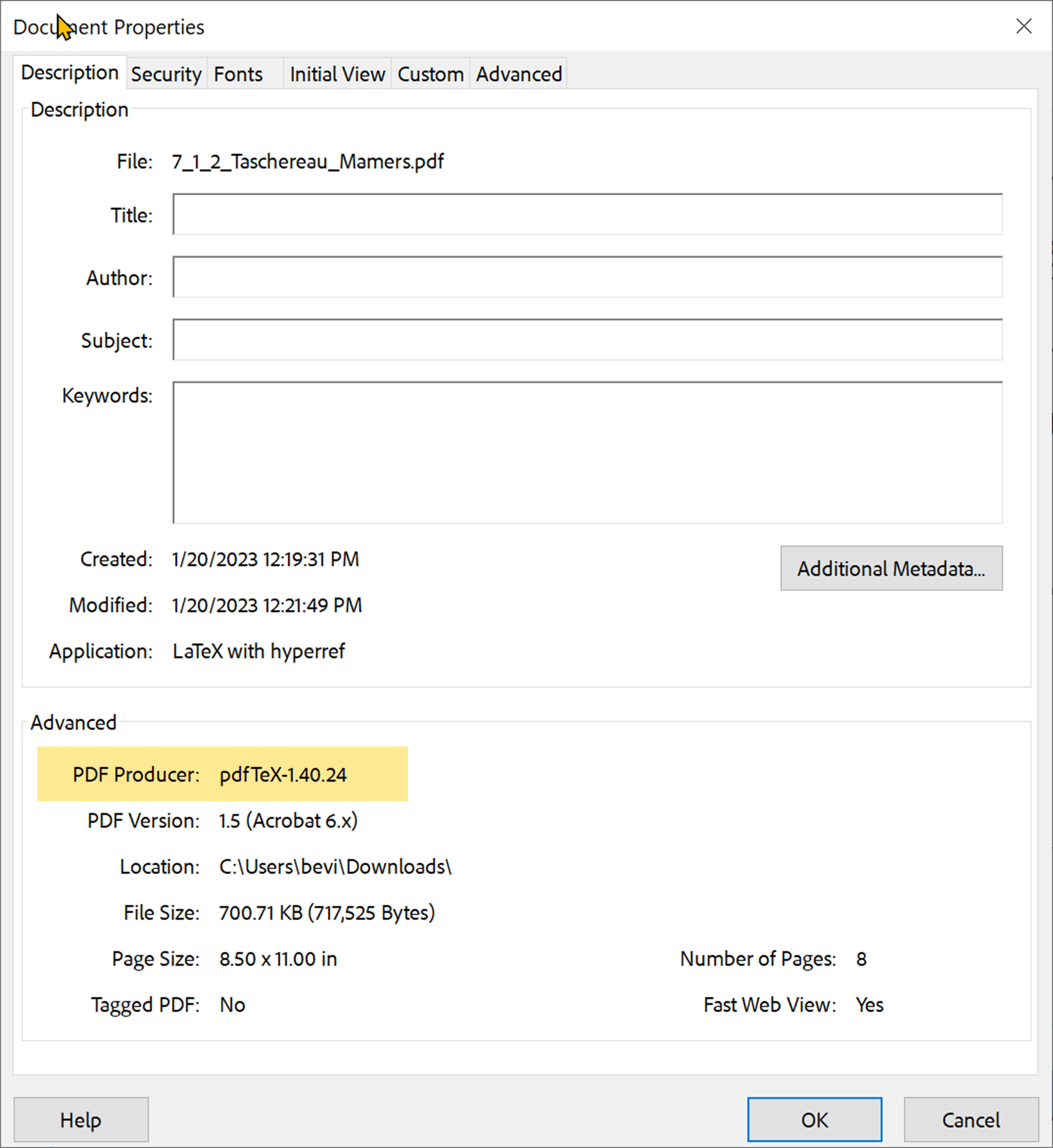Viewport: 1053px width, 1148px height.
Task: Switch to the Security tab
Action: [x=166, y=73]
